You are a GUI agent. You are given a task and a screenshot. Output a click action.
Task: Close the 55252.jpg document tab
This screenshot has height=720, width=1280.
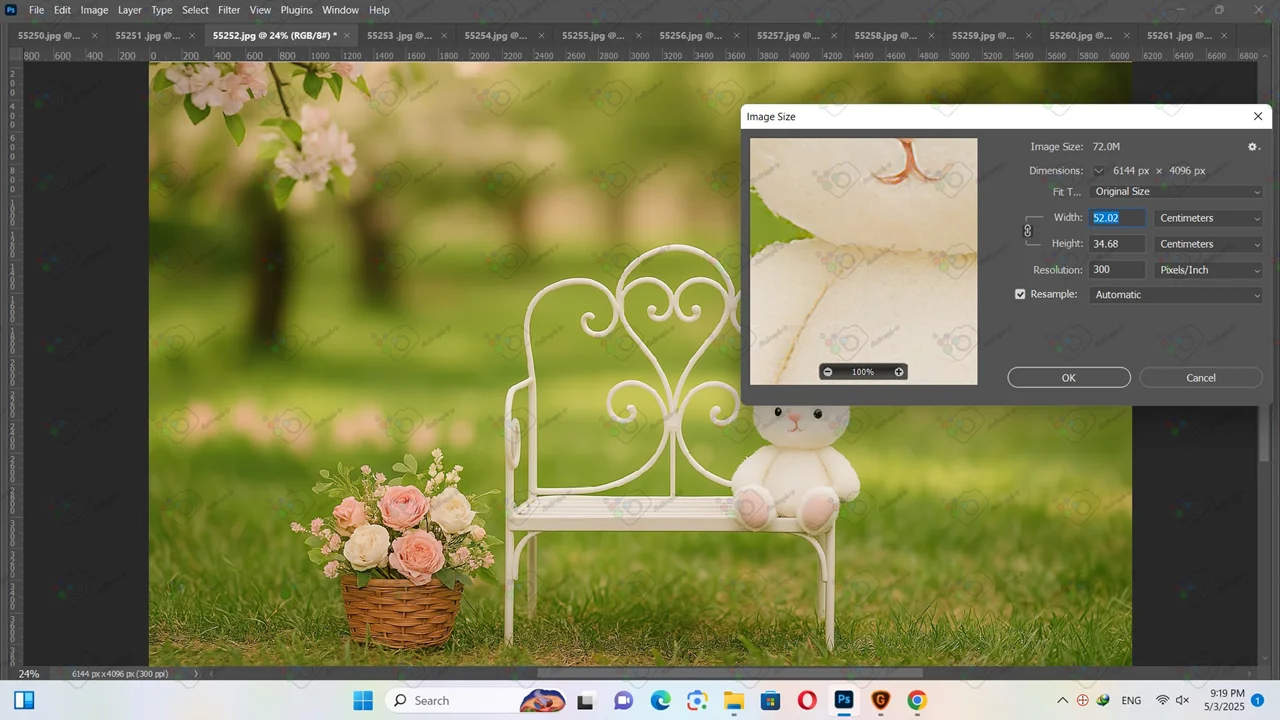click(x=347, y=36)
